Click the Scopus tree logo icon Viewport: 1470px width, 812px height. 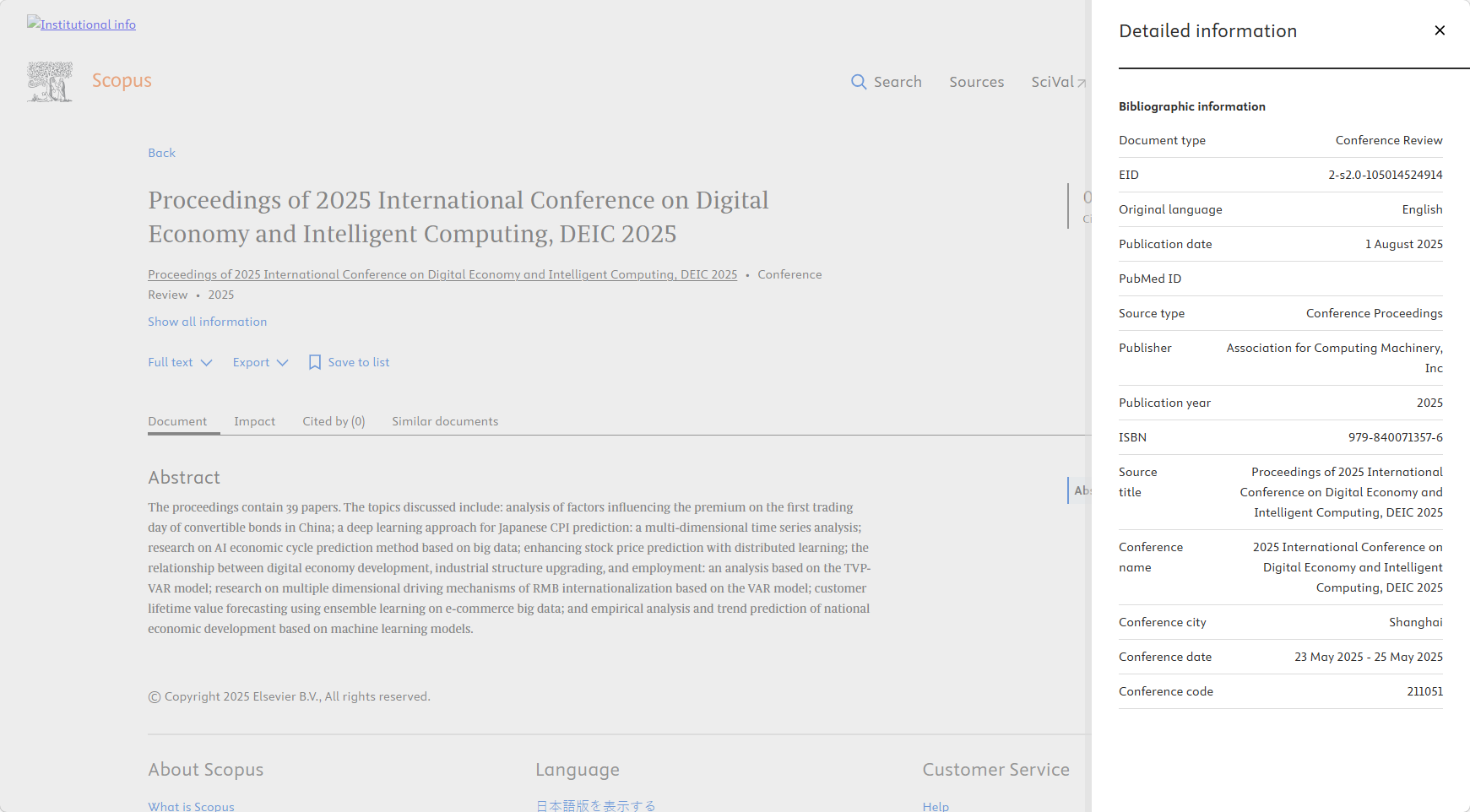pos(50,82)
